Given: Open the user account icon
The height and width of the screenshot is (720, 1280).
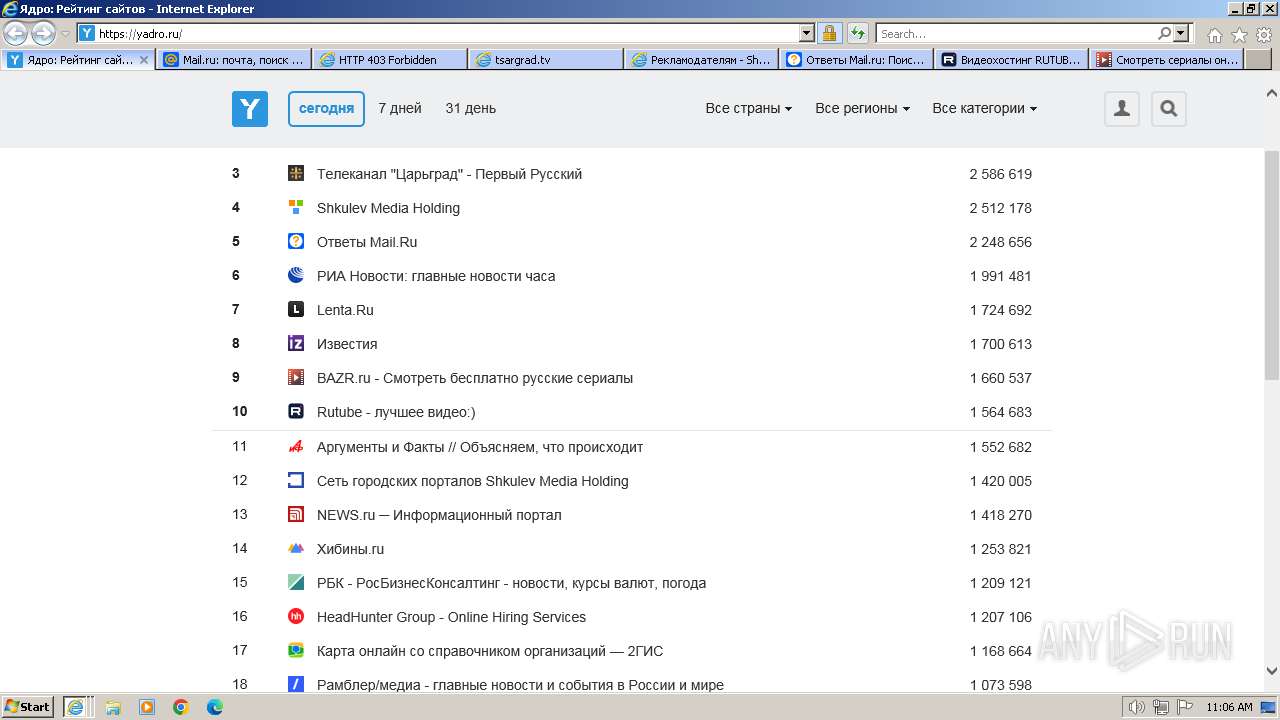Looking at the screenshot, I should click(x=1122, y=108).
